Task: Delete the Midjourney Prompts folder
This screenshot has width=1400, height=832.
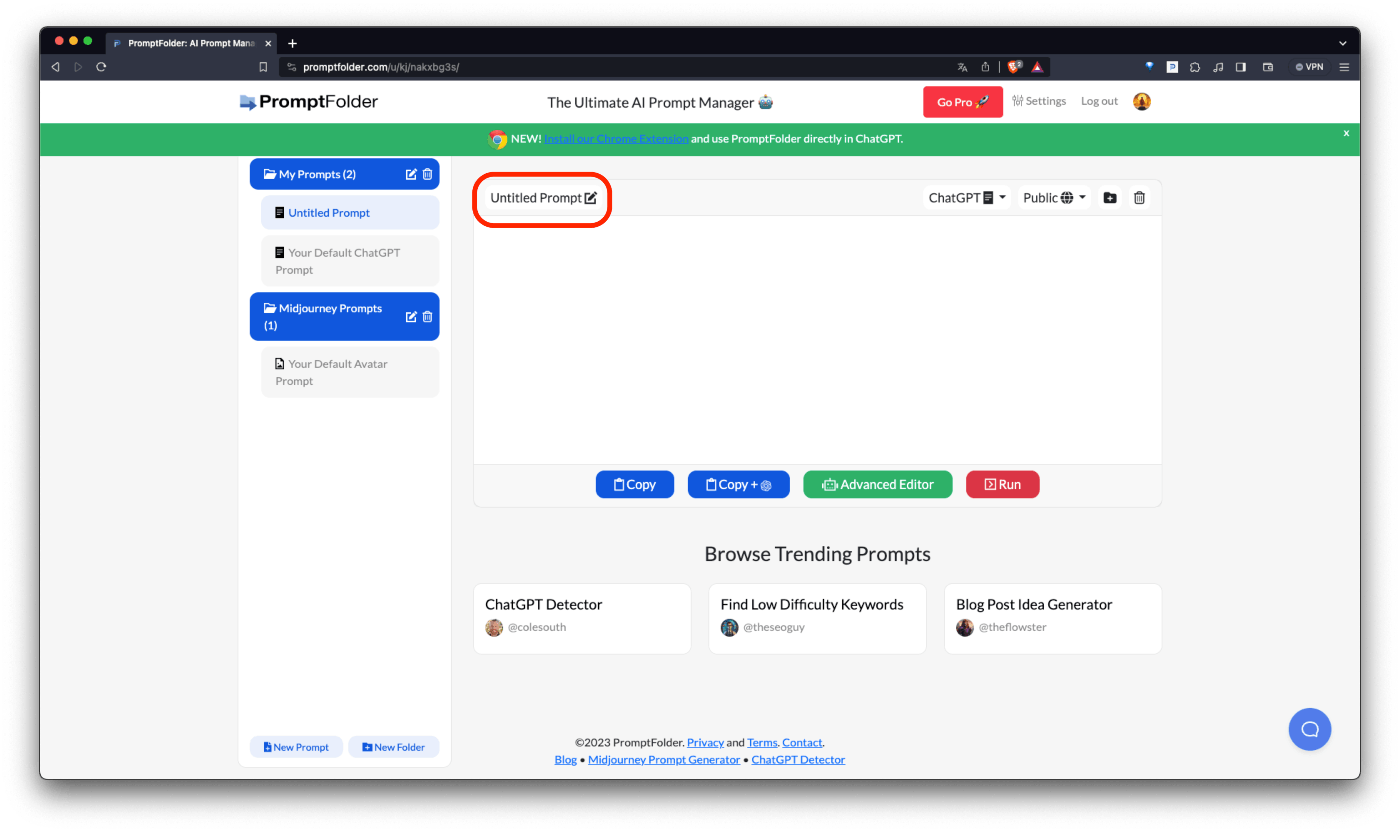Action: (x=427, y=317)
